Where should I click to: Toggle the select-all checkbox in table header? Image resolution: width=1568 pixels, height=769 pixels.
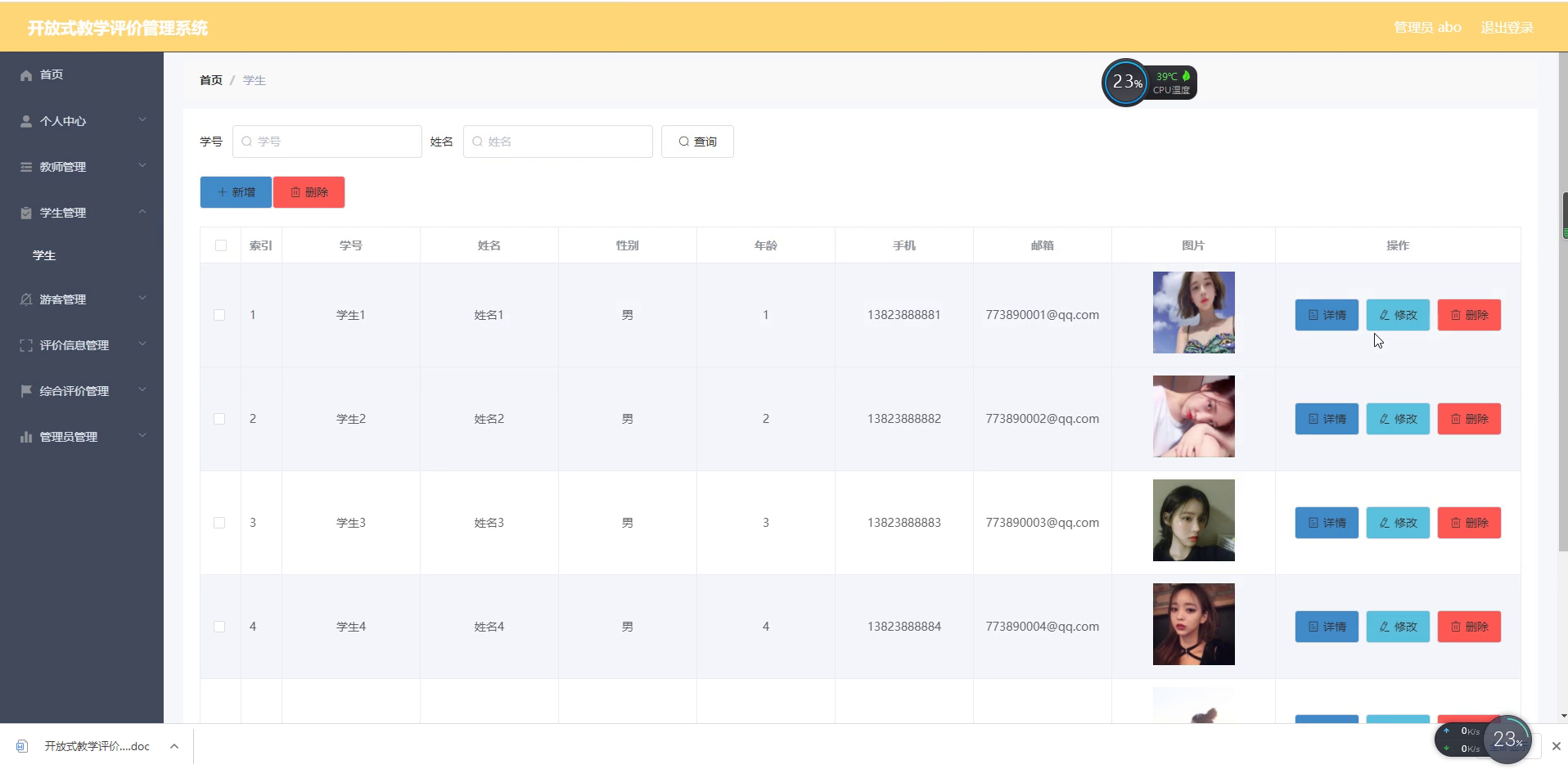point(221,245)
